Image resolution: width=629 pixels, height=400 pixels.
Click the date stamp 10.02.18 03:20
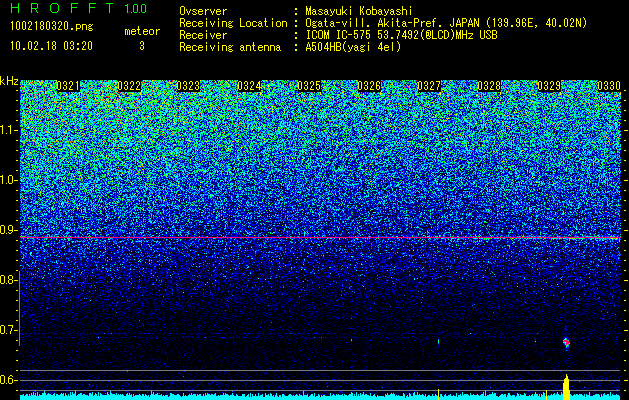pyautogui.click(x=51, y=46)
